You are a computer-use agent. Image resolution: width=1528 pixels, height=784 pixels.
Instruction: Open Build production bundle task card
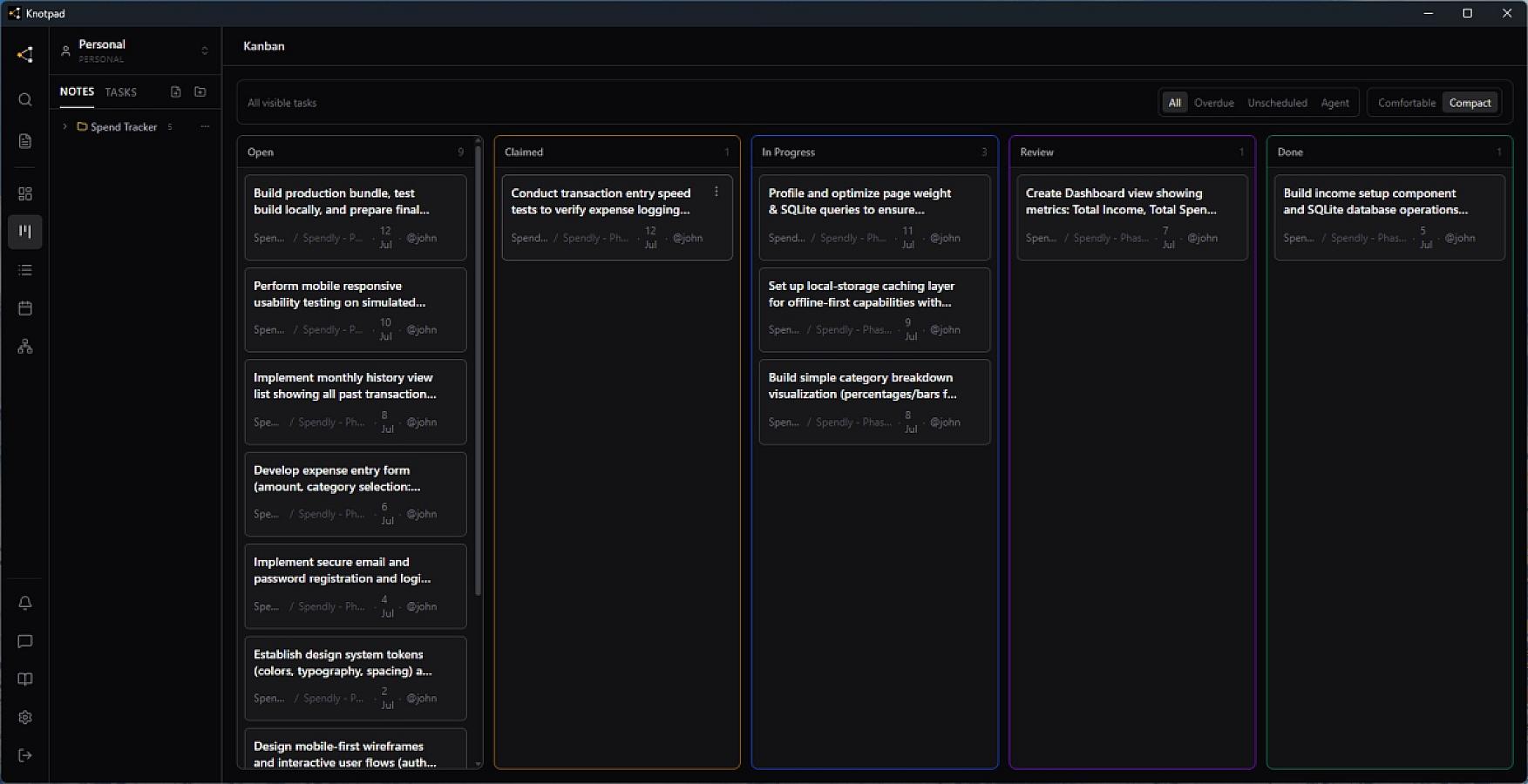pos(356,217)
